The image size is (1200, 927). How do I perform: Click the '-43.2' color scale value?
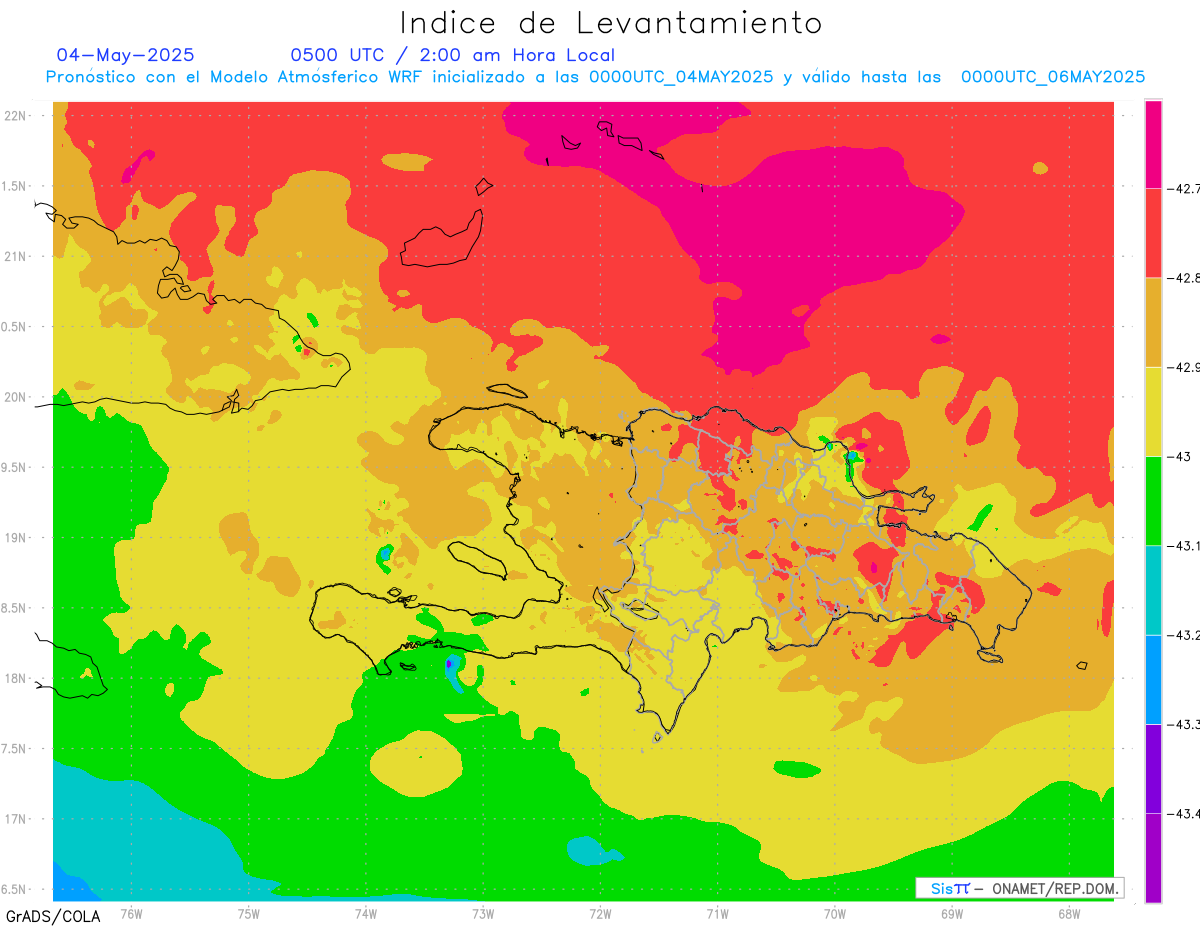tap(1185, 635)
